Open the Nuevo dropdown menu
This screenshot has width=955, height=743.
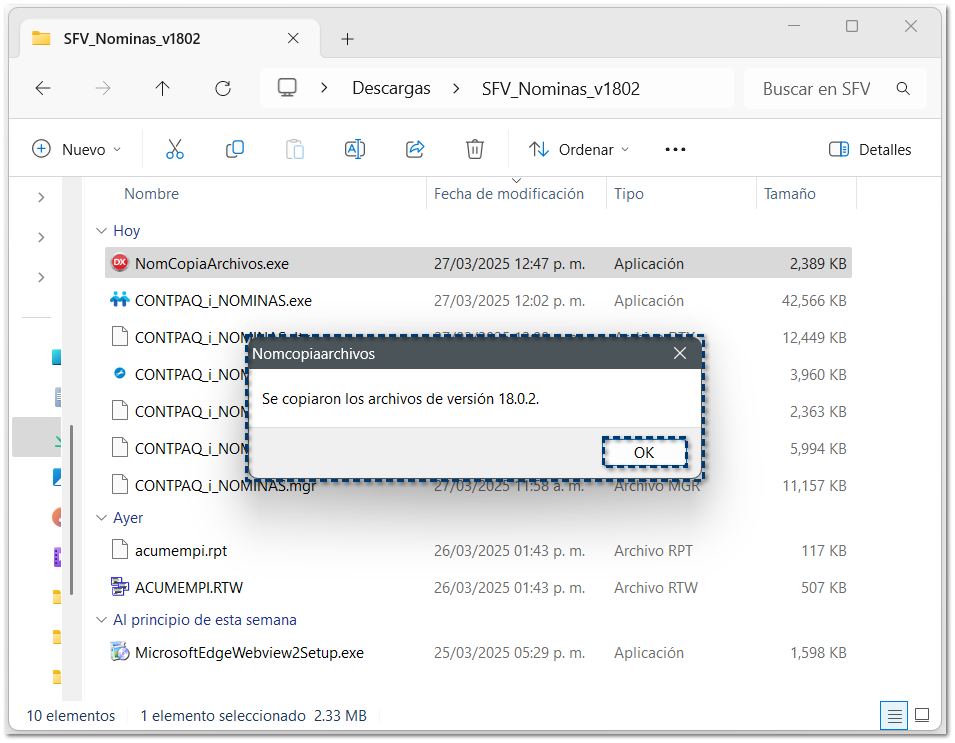[x=77, y=149]
